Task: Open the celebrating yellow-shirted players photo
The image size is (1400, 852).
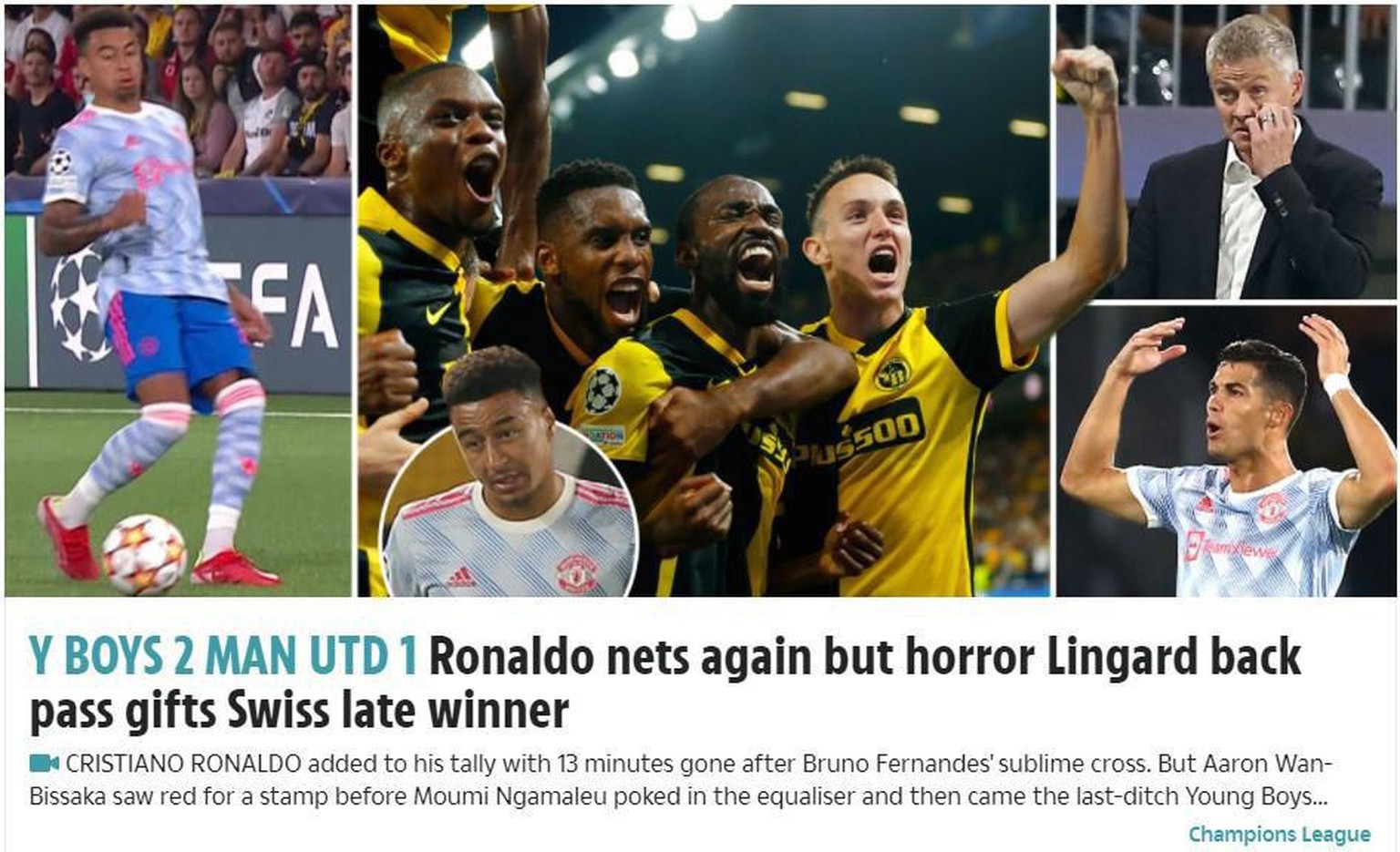Action: (703, 301)
